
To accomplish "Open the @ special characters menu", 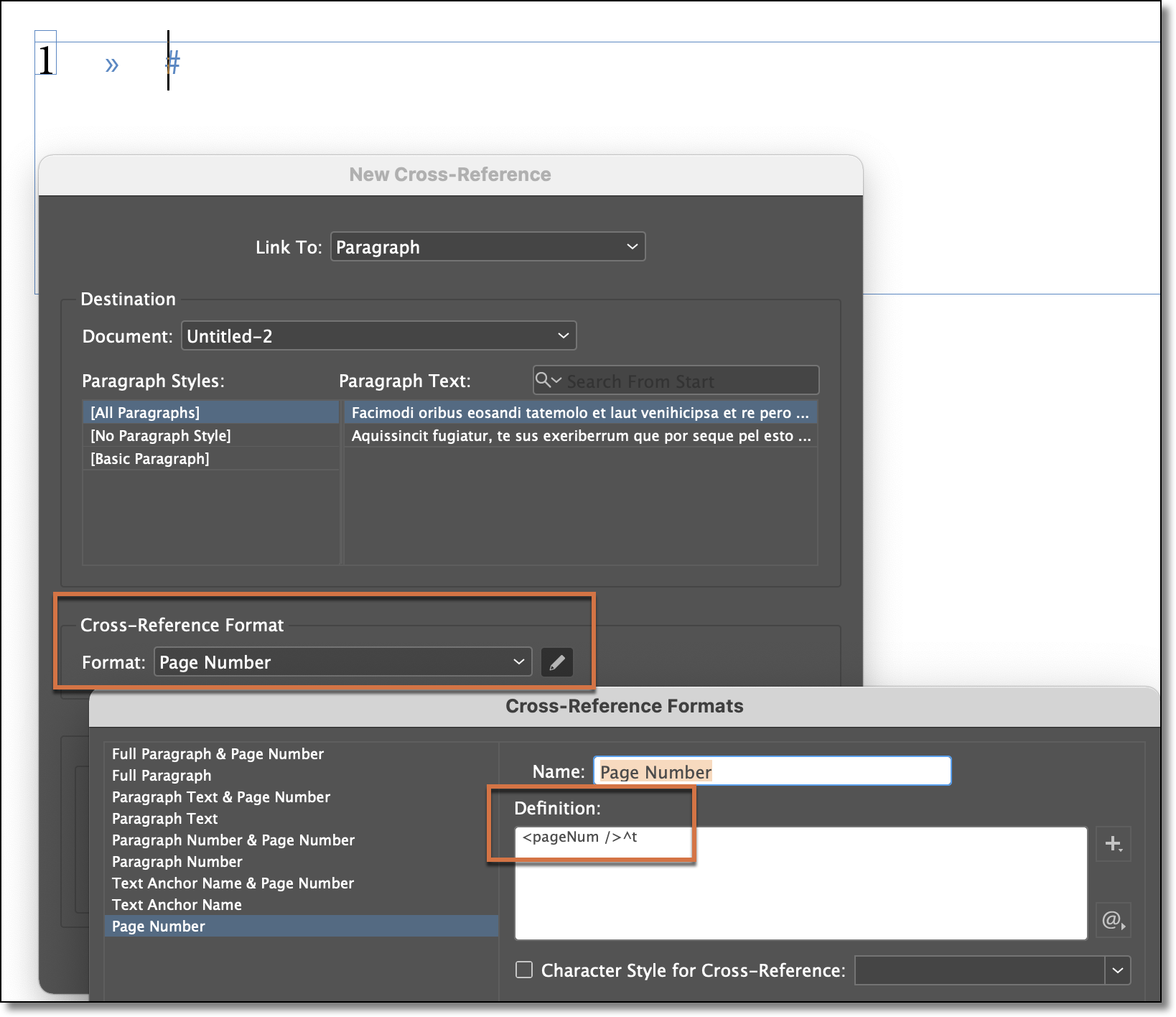I will (1112, 920).
